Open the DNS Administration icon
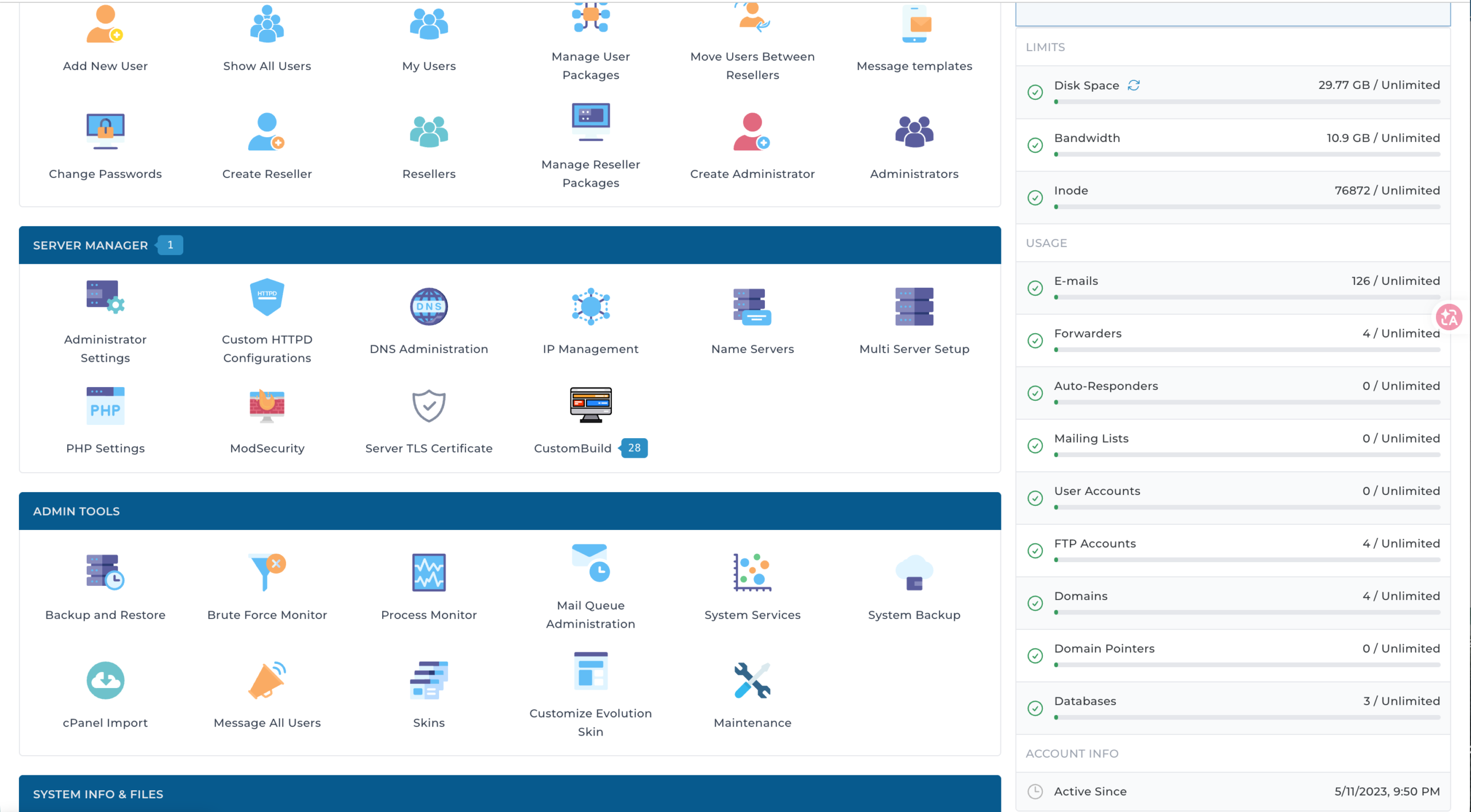This screenshot has height=812, width=1471. 429,306
